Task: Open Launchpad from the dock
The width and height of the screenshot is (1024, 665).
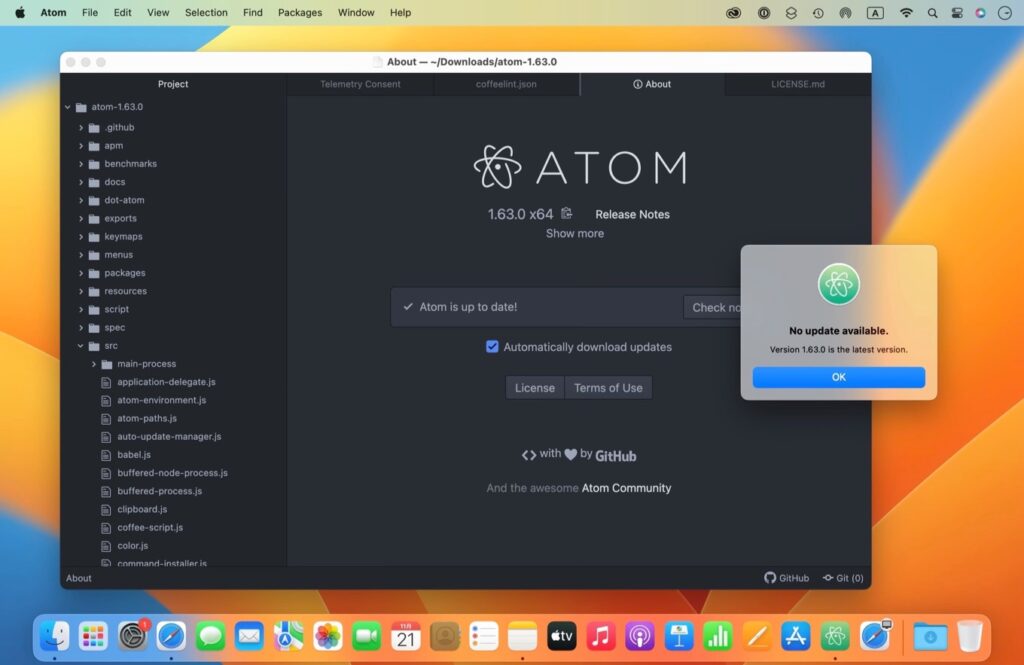Action: tap(92, 635)
